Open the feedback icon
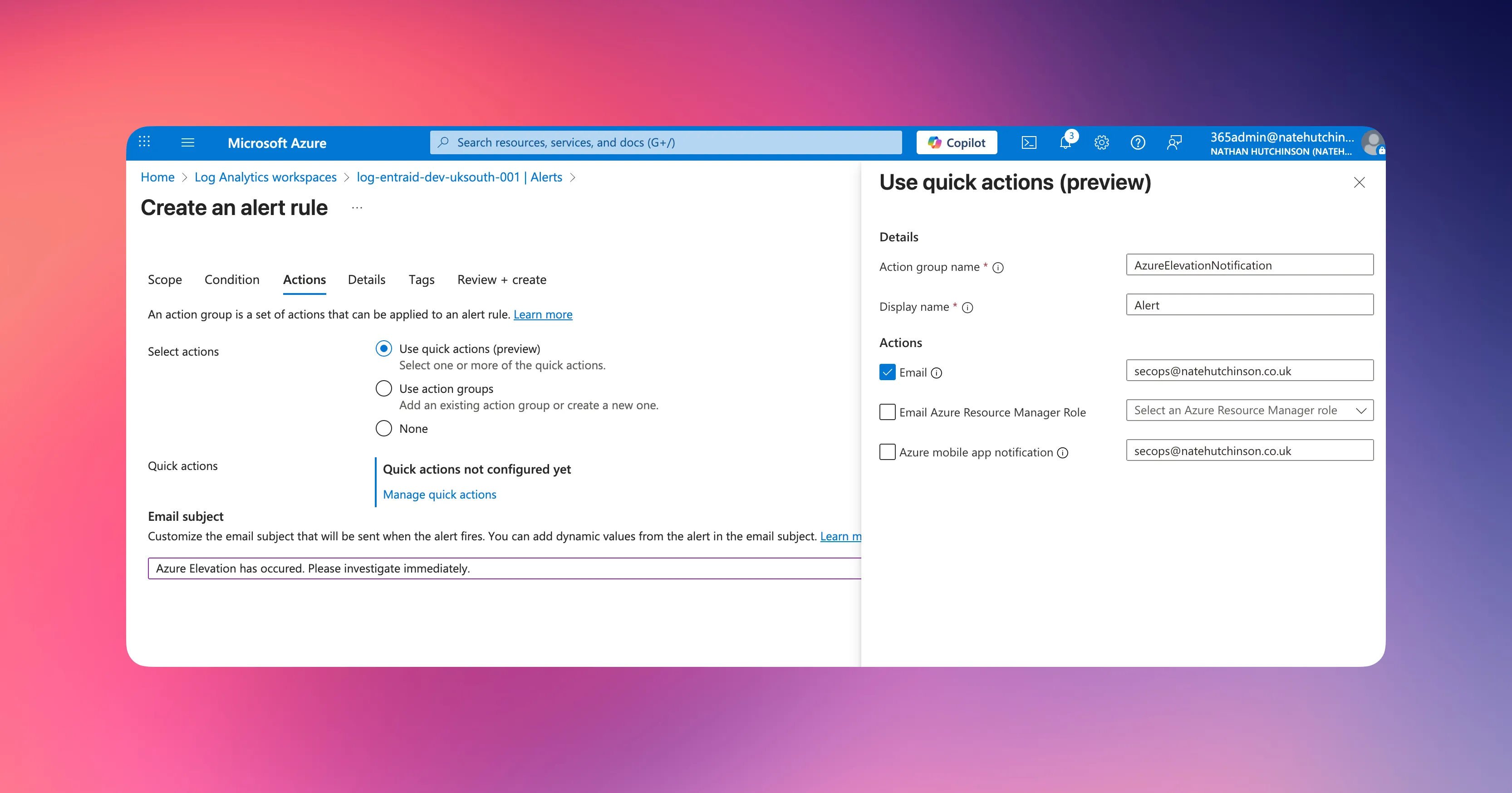 (1174, 142)
